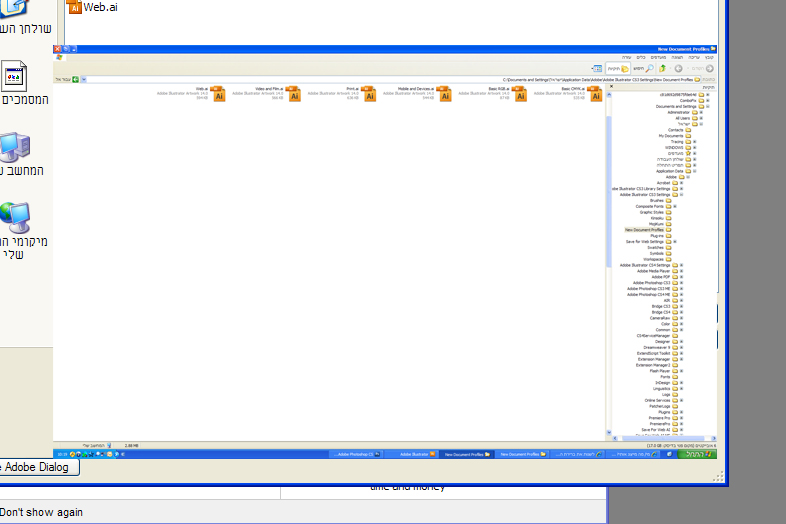Screen dimensions: 786x524
Task: Click the folder tree scroll-up arrow
Action: (609, 95)
